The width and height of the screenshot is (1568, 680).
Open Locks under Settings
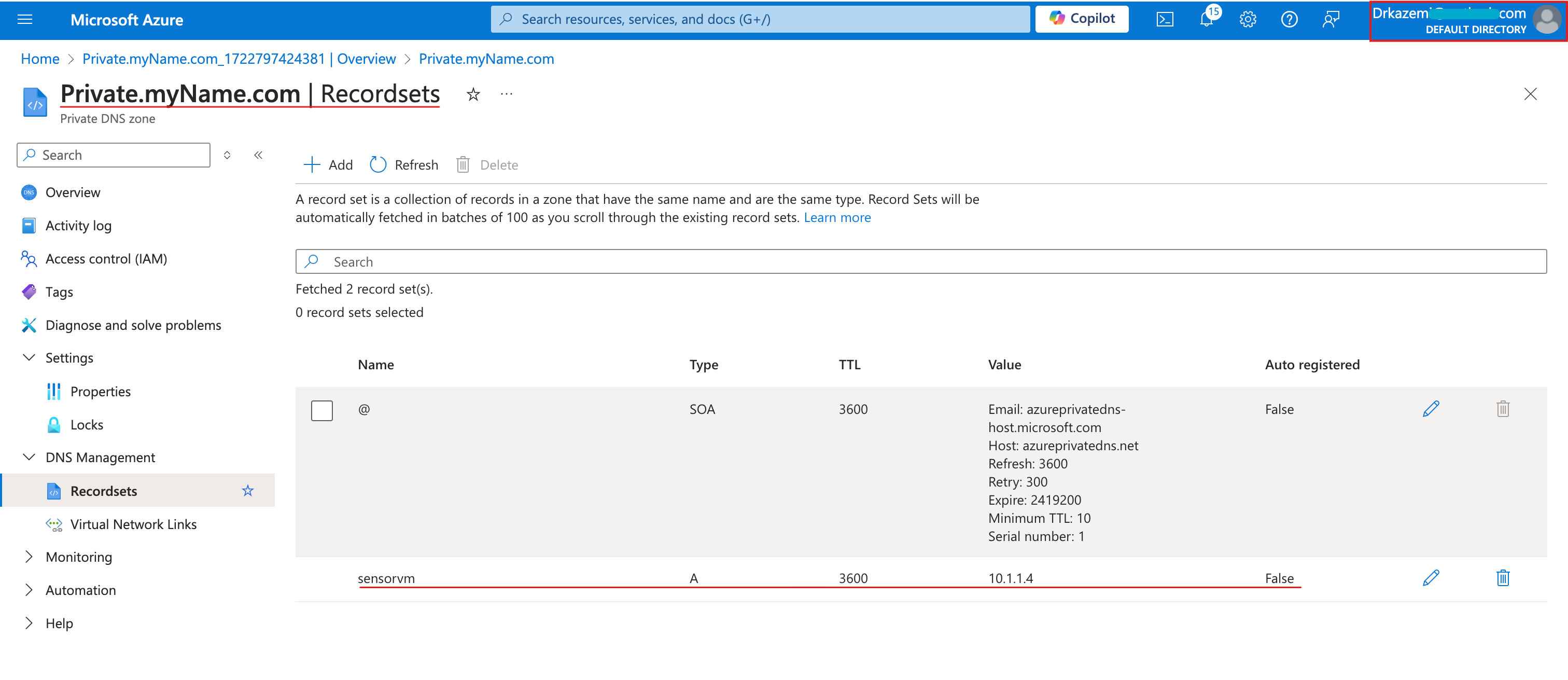[87, 425]
